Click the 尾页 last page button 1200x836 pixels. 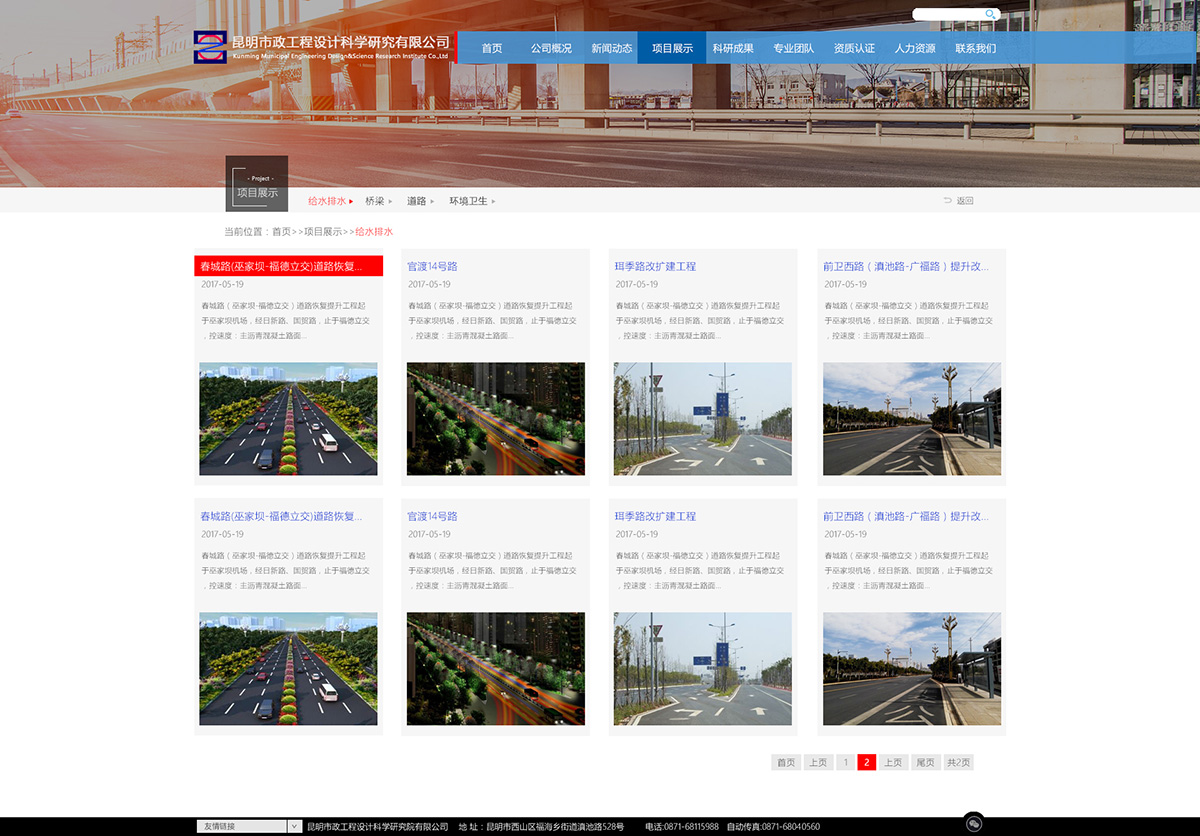click(x=925, y=762)
